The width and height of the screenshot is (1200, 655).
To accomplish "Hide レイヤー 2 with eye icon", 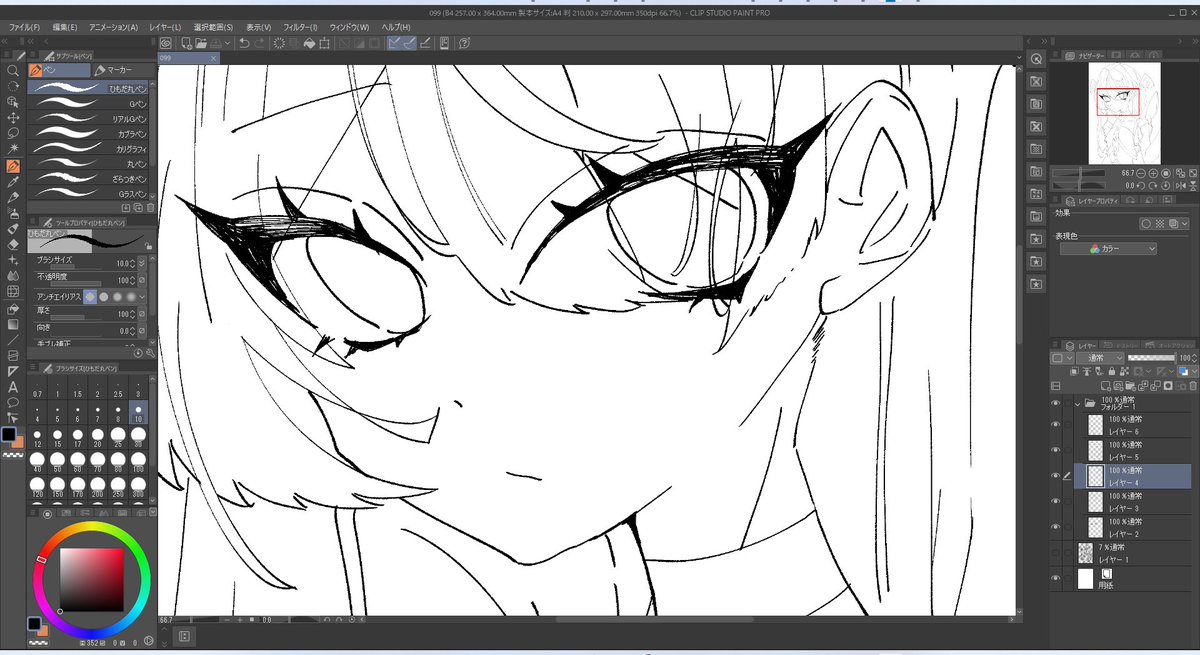I will [1056, 527].
